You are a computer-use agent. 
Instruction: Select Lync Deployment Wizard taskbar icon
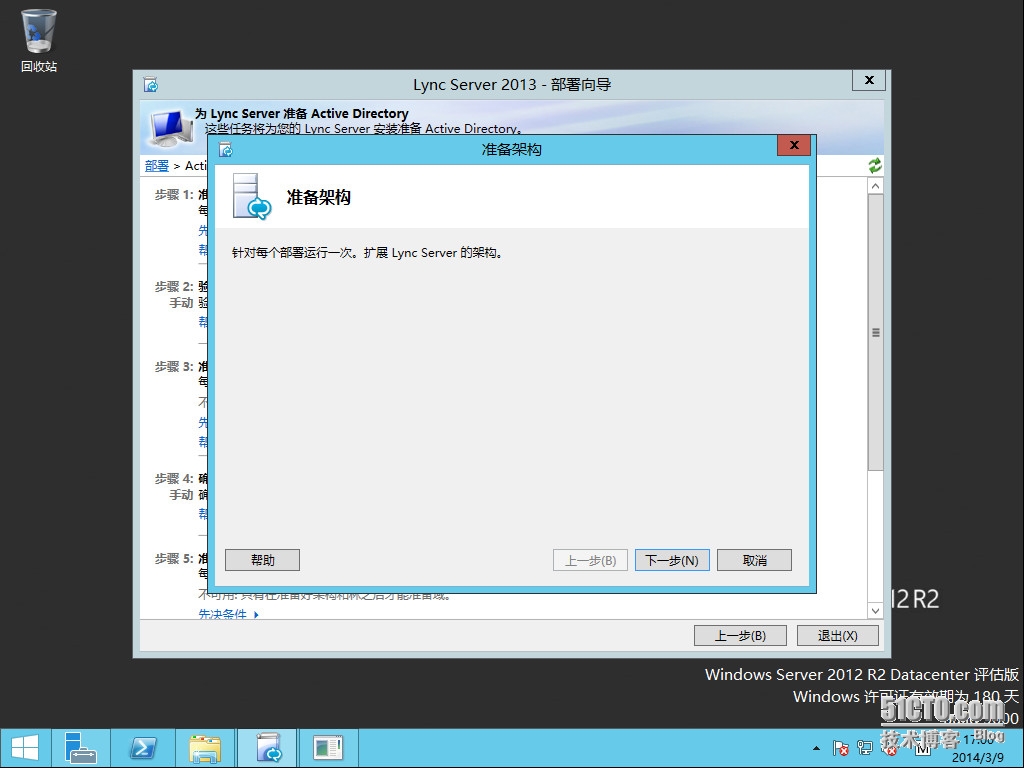(268, 748)
